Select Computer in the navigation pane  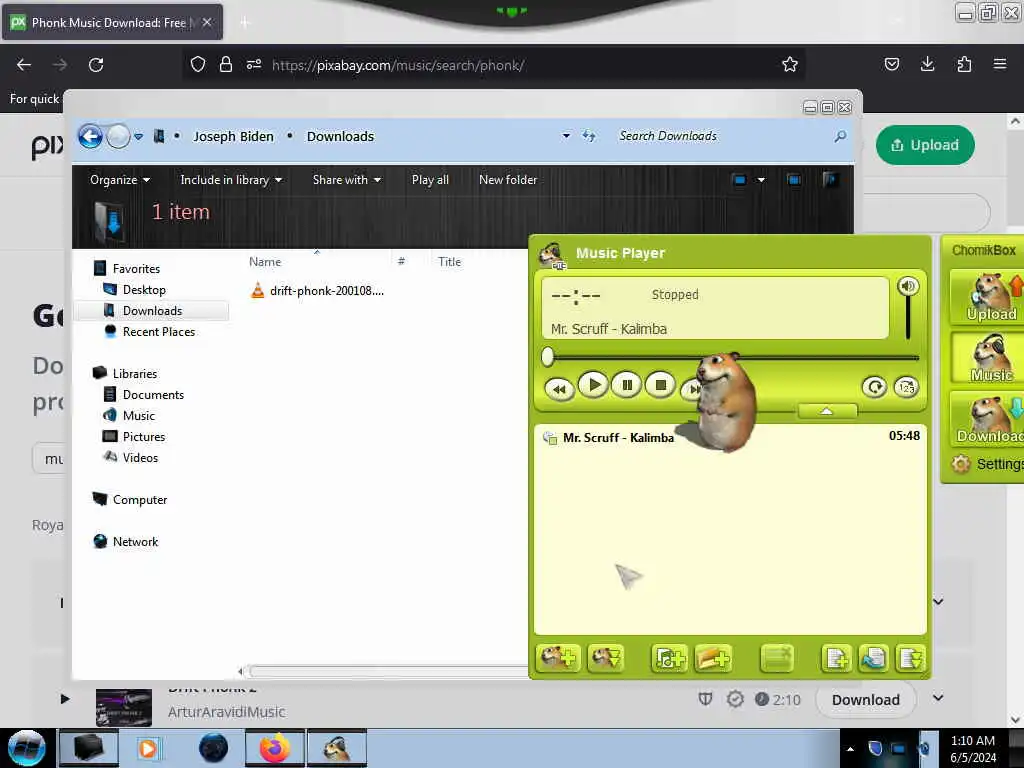click(130, 500)
